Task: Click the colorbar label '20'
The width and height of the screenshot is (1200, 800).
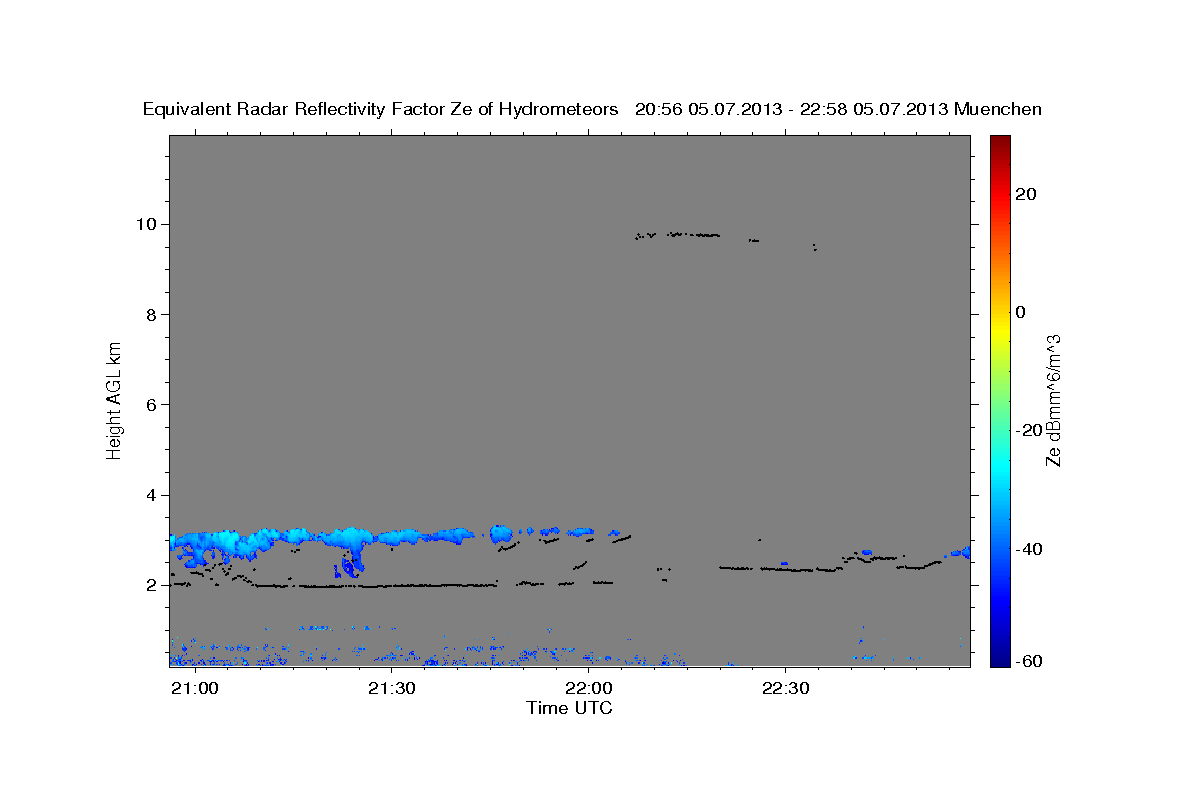Action: tap(1025, 194)
